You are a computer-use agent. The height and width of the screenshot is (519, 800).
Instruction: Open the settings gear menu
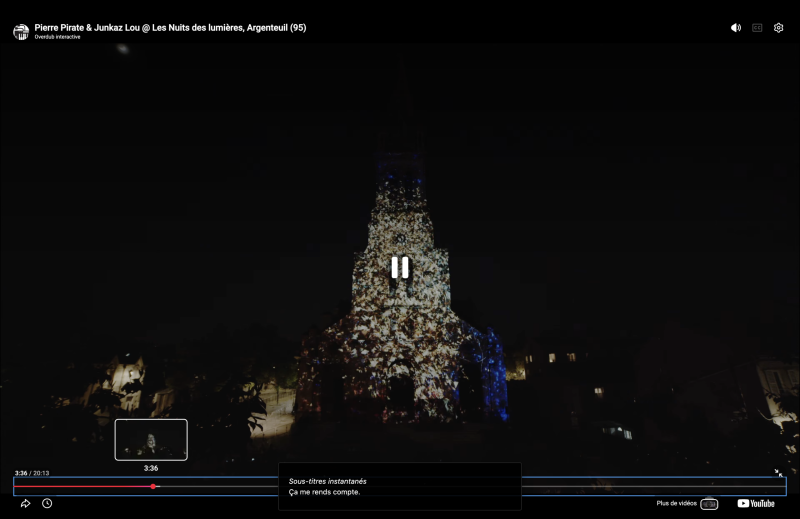(x=778, y=28)
